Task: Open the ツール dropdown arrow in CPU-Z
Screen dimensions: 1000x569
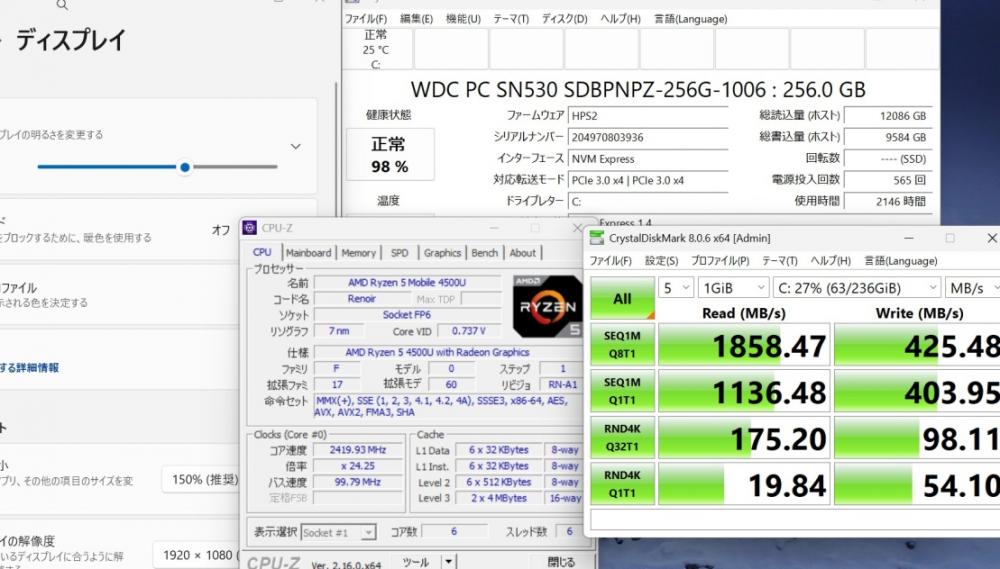Action: pyautogui.click(x=449, y=561)
